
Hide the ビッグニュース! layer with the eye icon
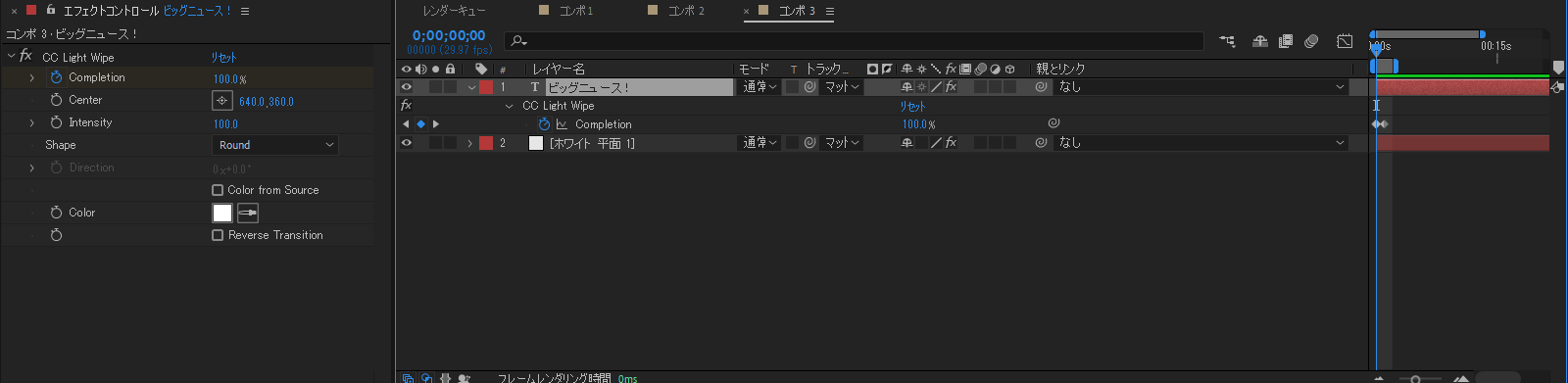[406, 87]
